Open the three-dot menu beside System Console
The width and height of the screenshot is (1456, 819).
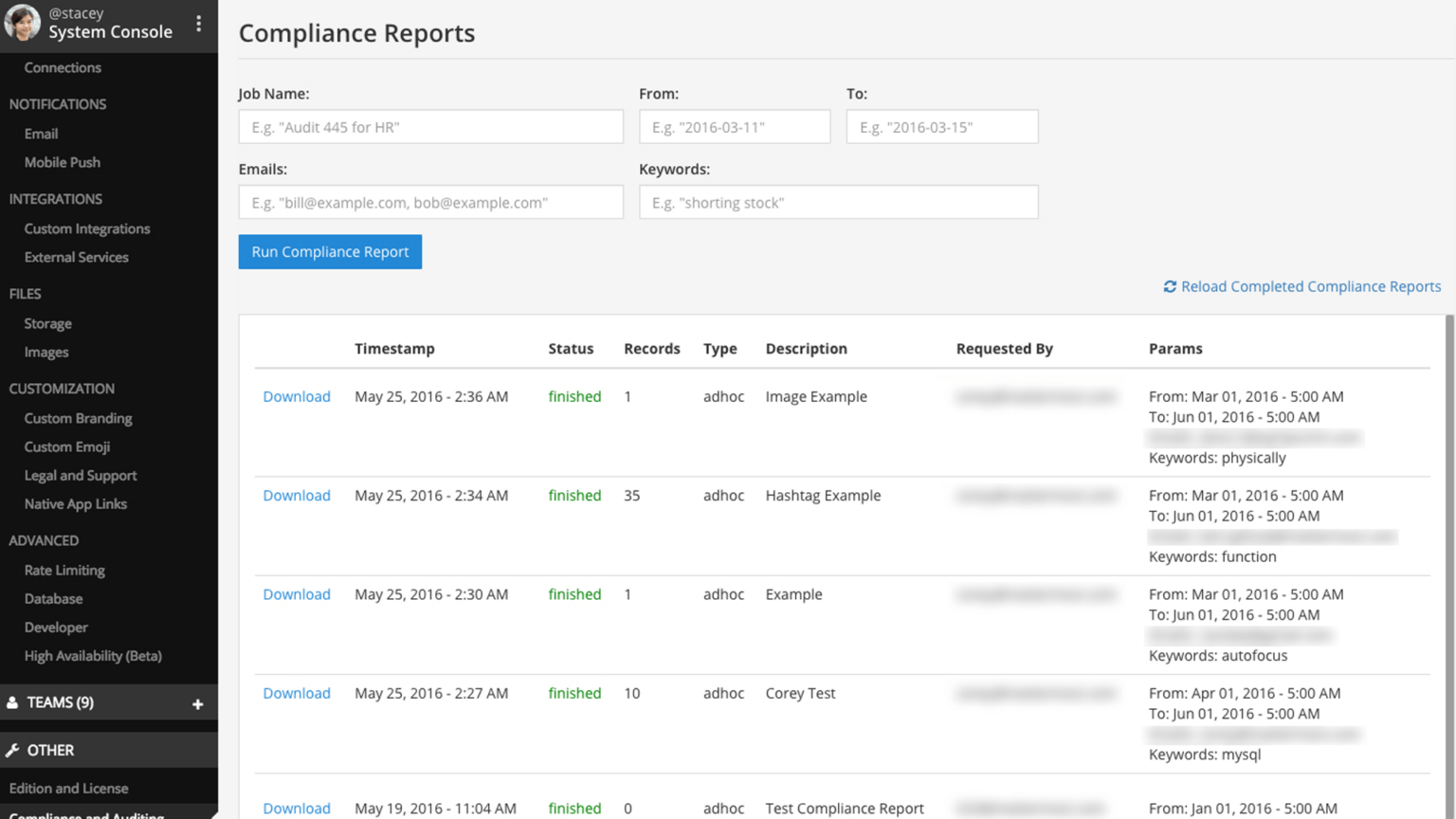coord(198,24)
